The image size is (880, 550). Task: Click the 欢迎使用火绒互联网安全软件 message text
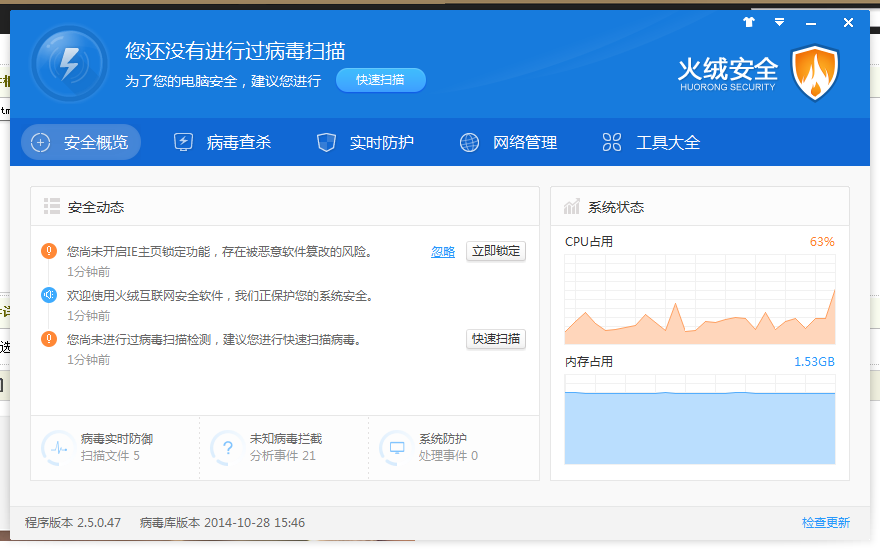[x=221, y=296]
